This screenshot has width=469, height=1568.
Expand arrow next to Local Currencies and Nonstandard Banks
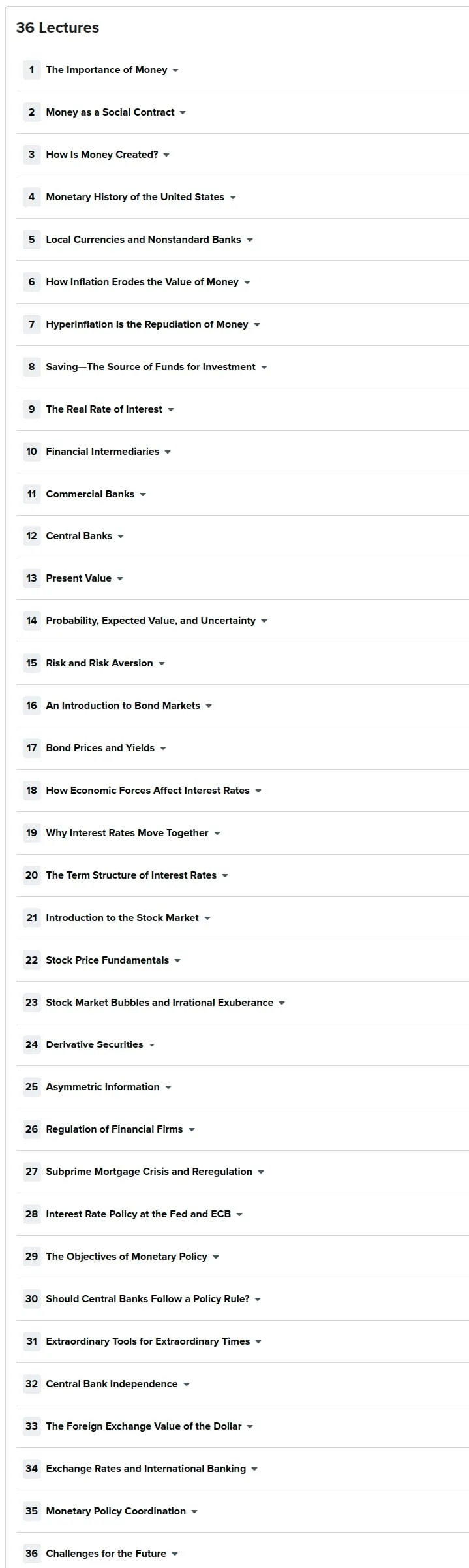[x=250, y=240]
